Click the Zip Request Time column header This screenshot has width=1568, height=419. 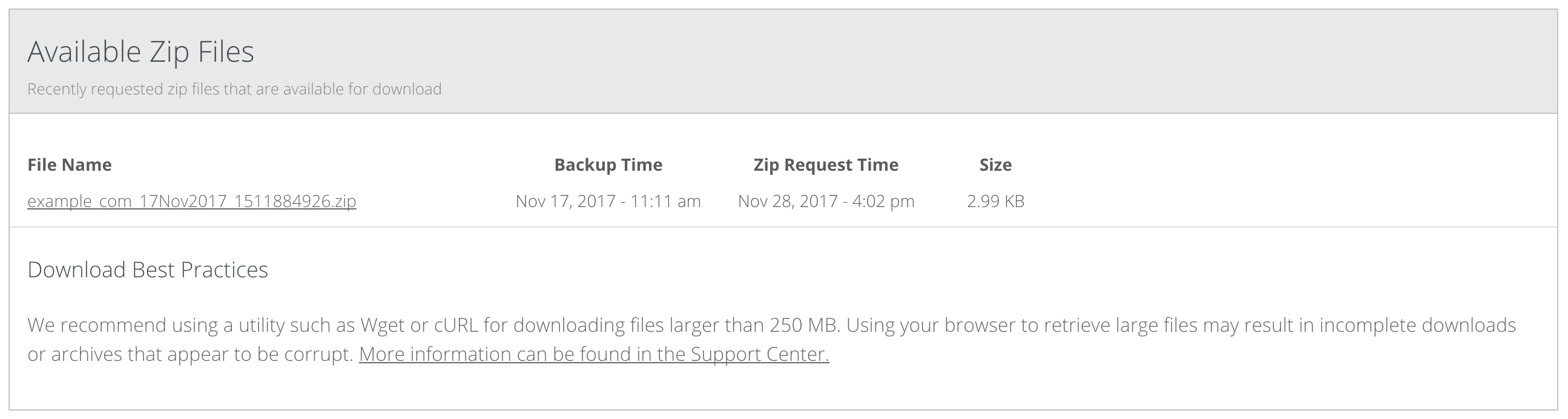(825, 165)
